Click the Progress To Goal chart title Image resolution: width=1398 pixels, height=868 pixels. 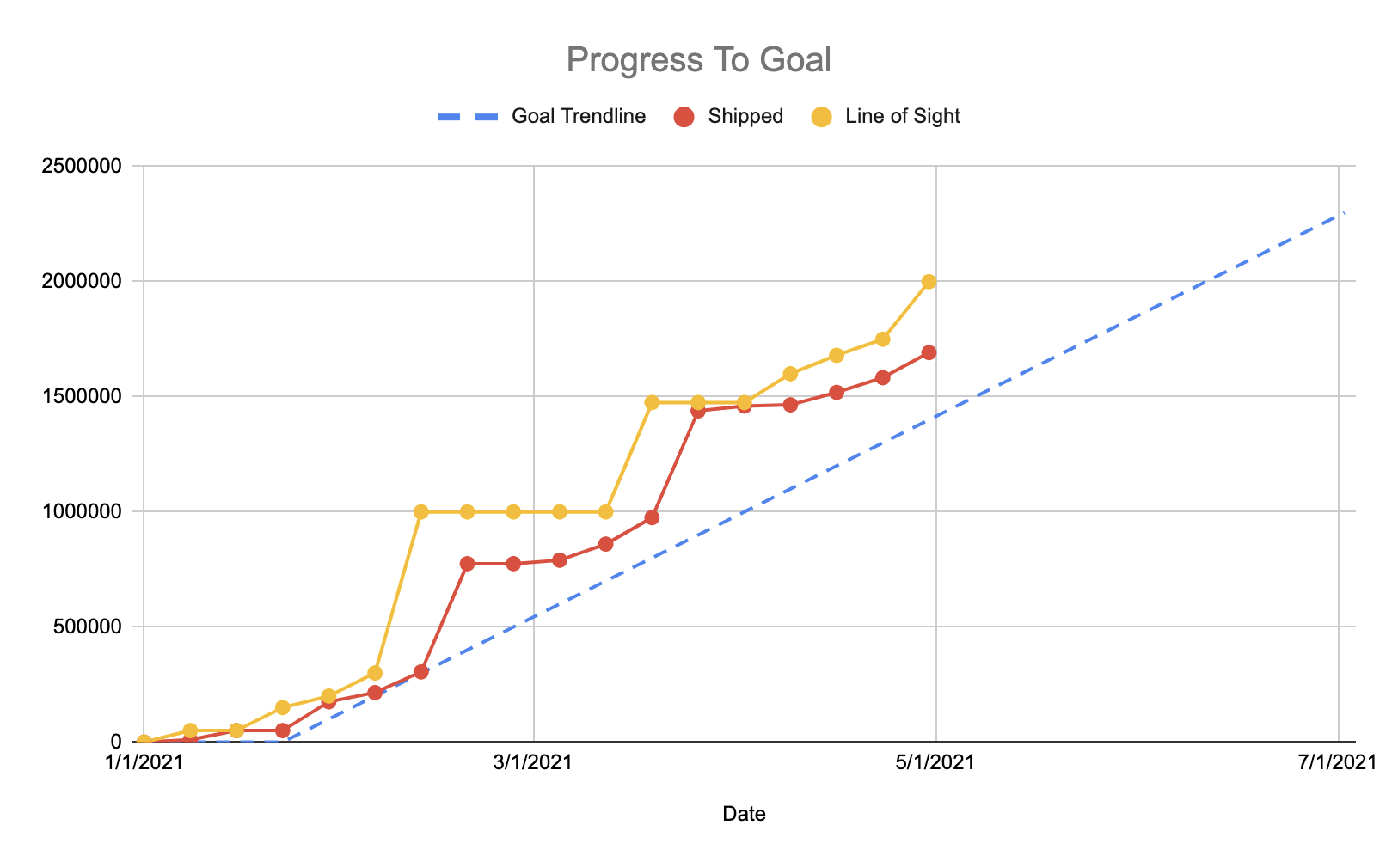click(x=698, y=60)
